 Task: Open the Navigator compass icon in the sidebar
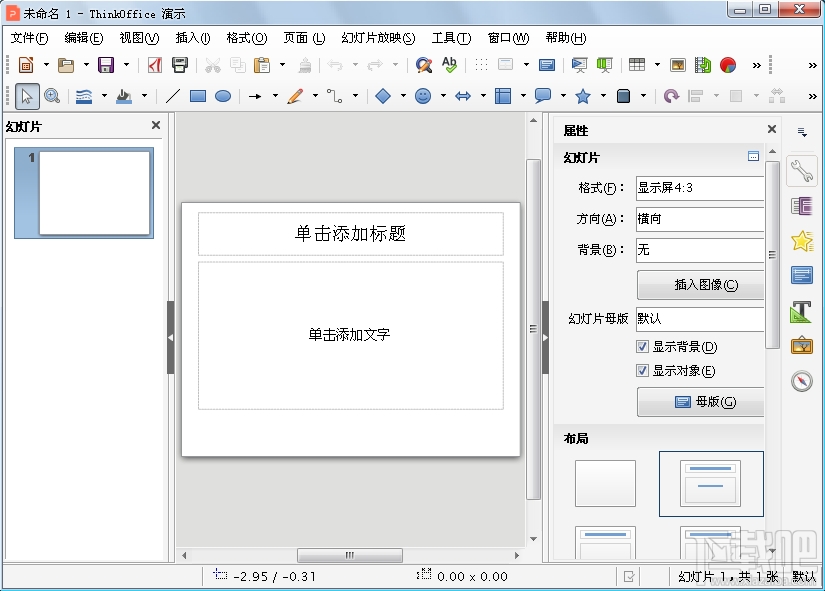click(x=800, y=381)
